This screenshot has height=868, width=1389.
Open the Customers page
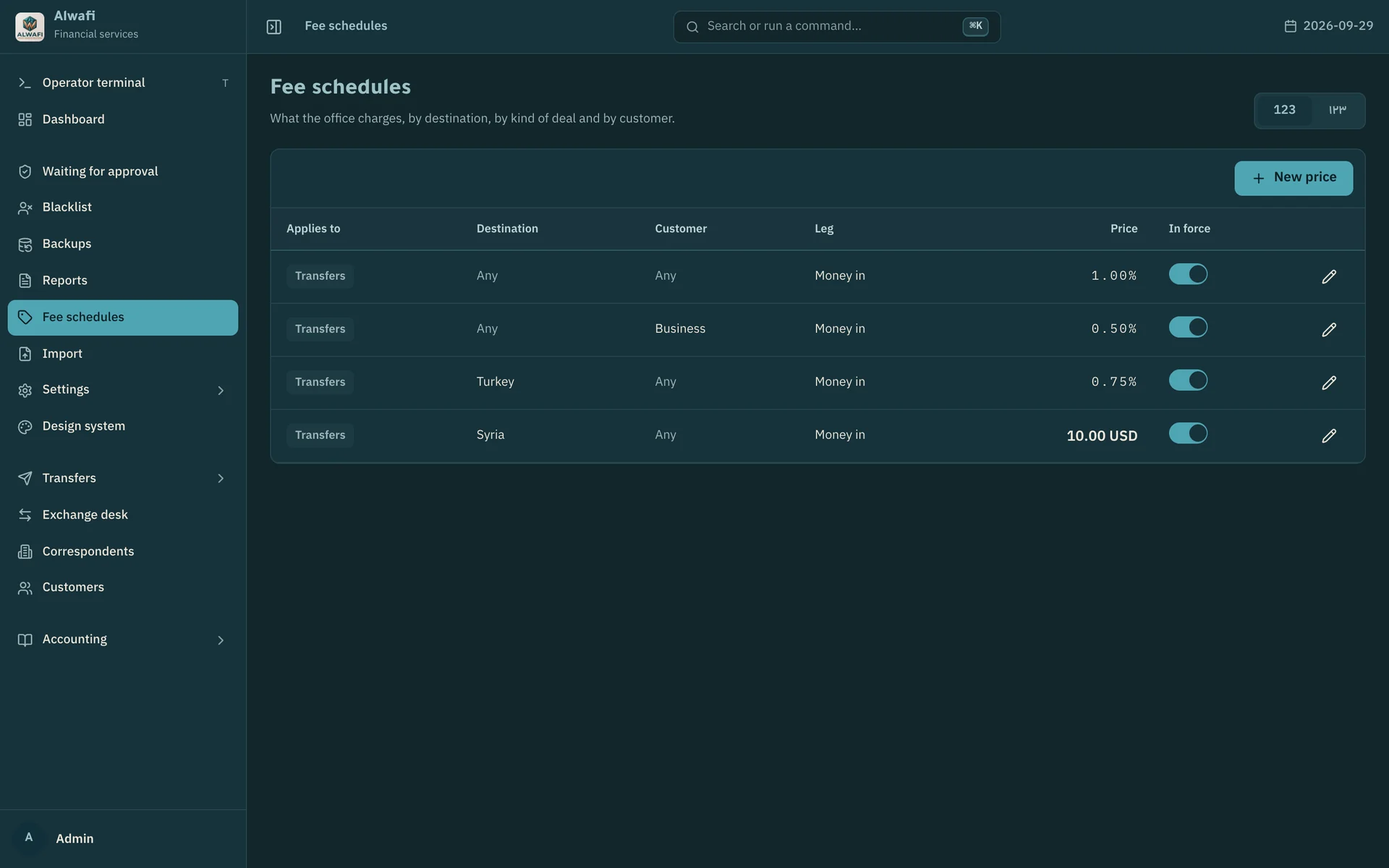pos(123,588)
